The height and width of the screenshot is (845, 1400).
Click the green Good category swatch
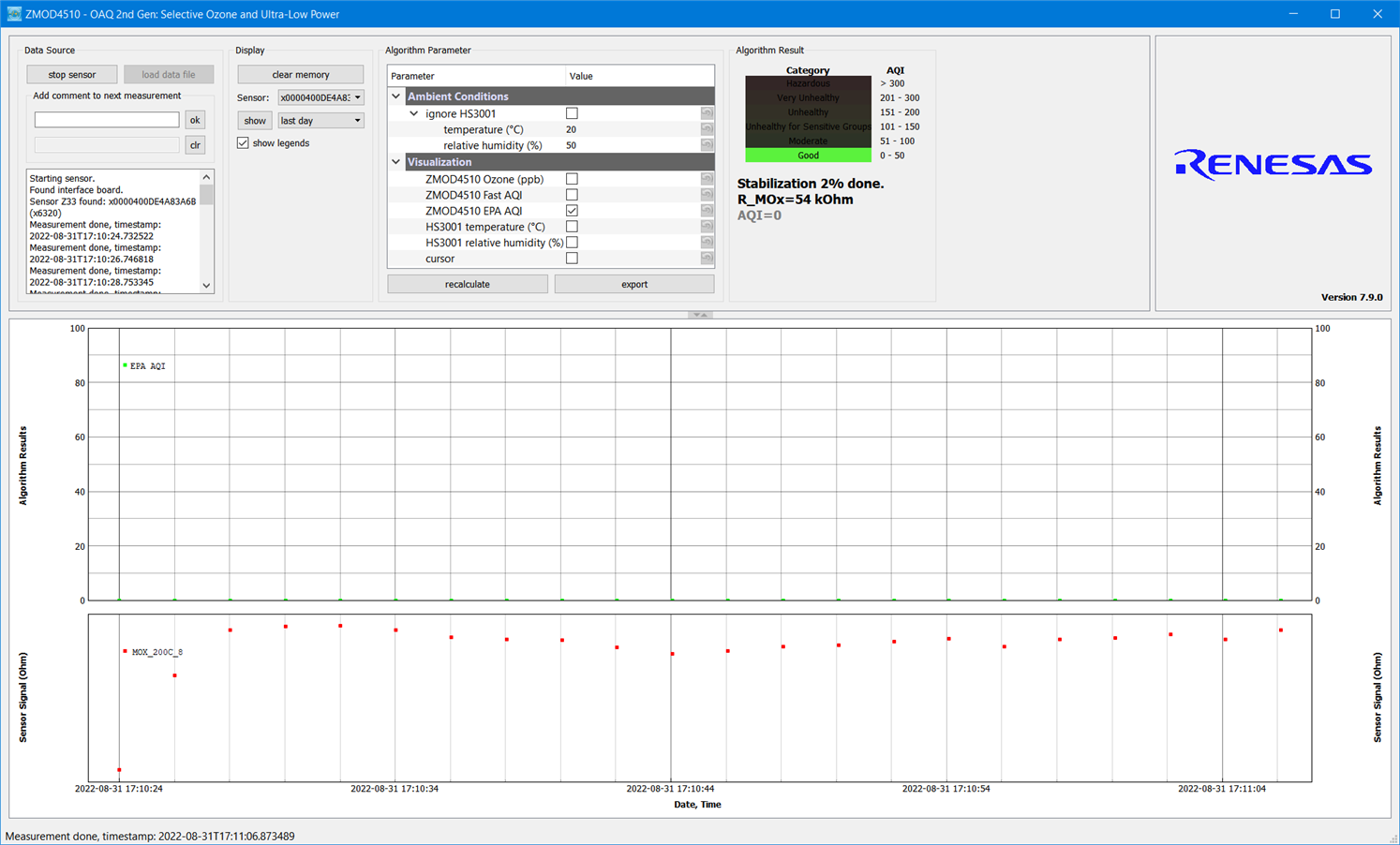click(808, 156)
